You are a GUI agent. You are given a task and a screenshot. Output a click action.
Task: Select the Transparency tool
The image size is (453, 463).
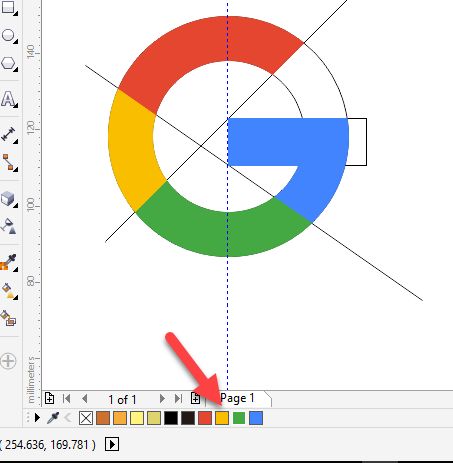pyautogui.click(x=8, y=226)
